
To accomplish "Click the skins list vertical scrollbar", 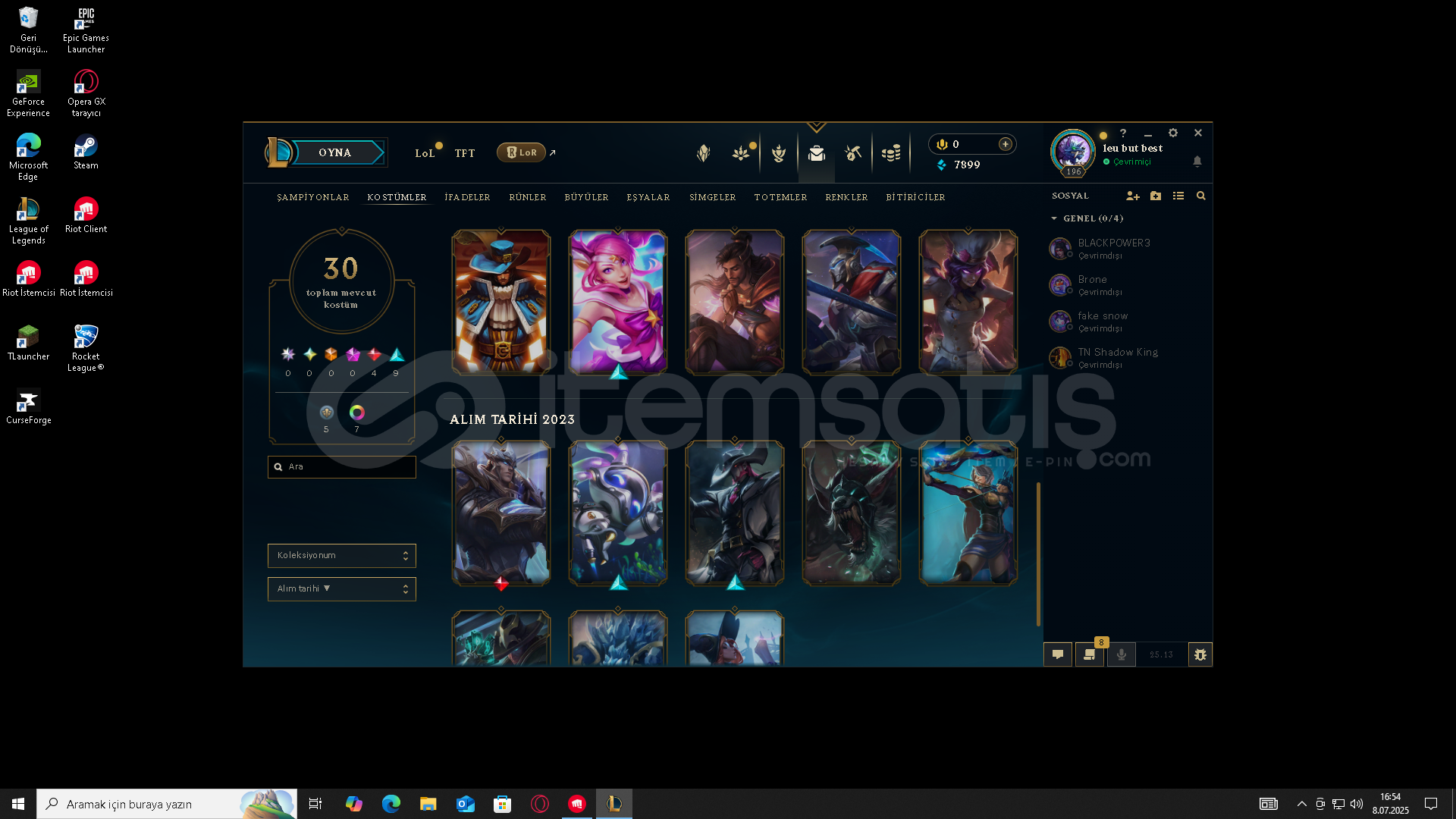I will click(1038, 554).
